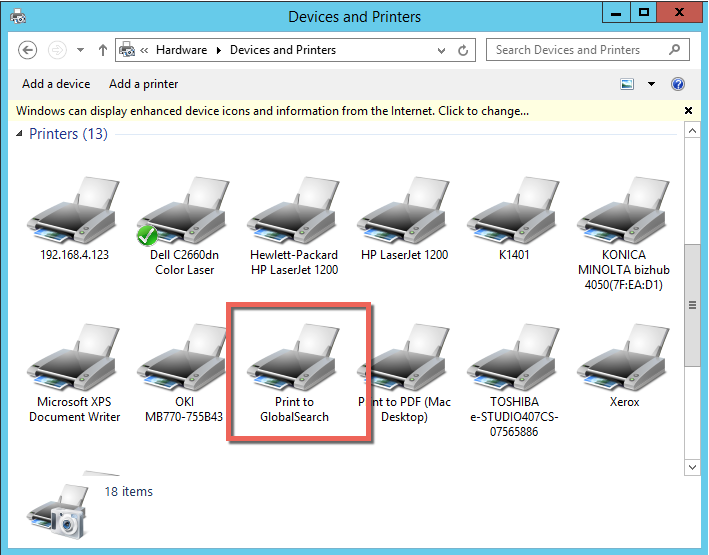Collapse the Printers (13) group

(x=21, y=134)
